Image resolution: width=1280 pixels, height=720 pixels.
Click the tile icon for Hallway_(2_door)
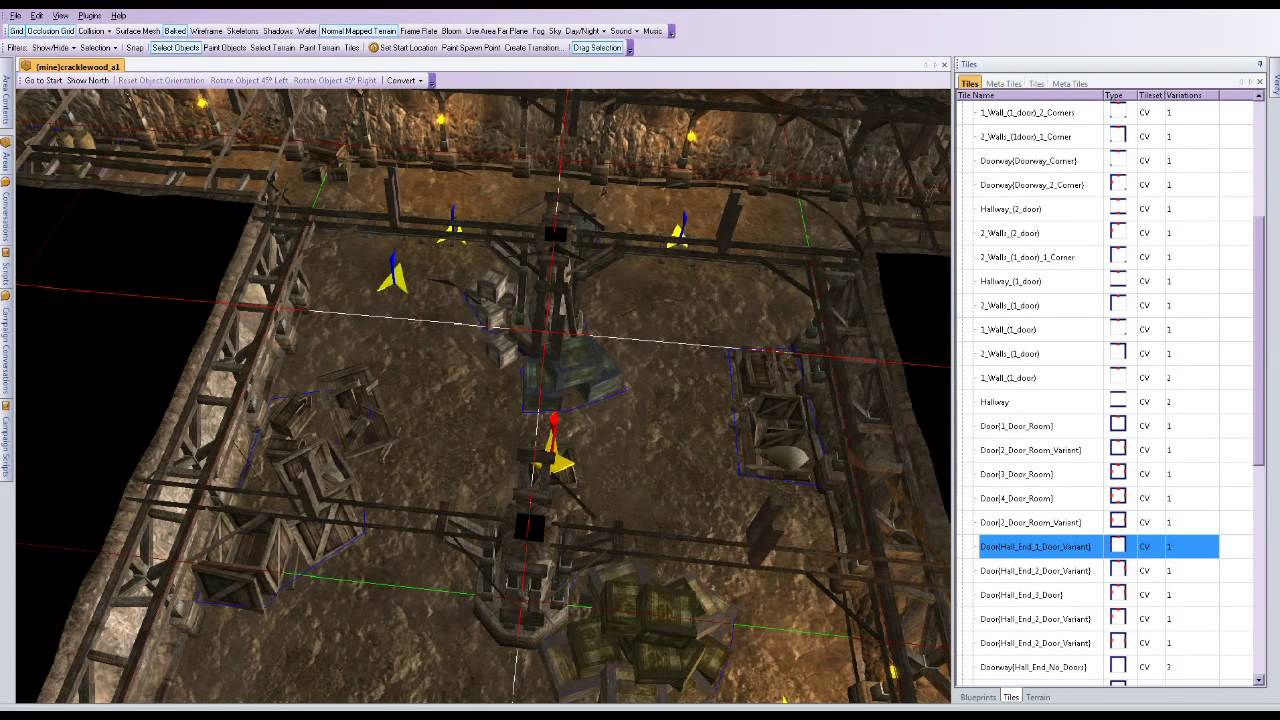tap(1118, 208)
